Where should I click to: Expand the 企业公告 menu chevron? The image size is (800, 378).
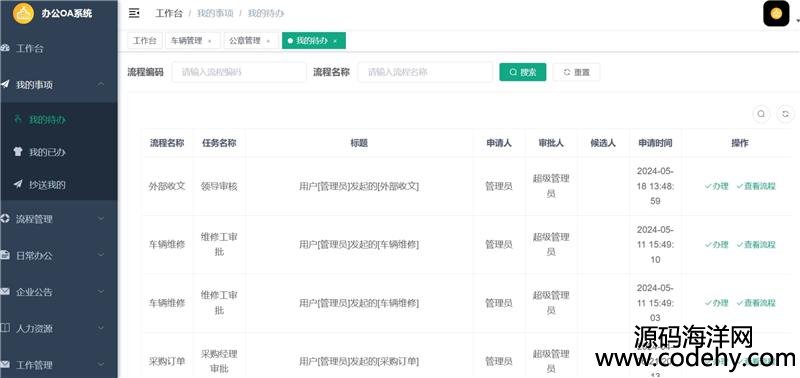tap(101, 292)
